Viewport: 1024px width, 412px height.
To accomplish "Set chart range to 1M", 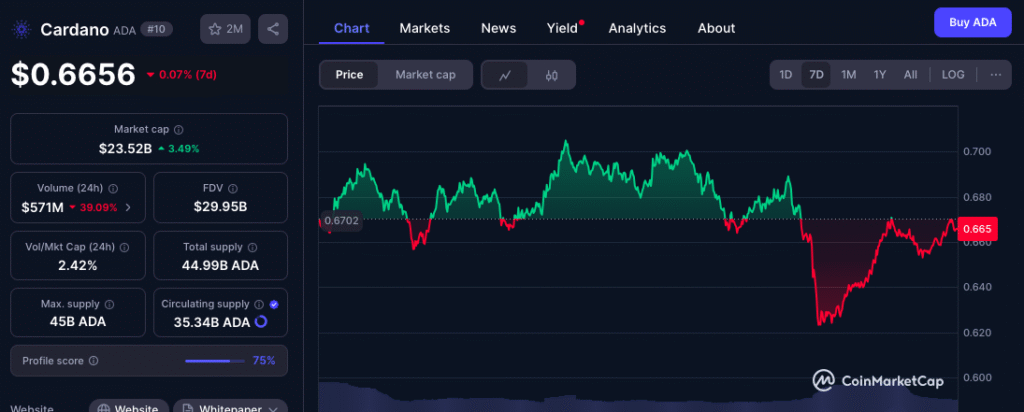I will (x=848, y=74).
